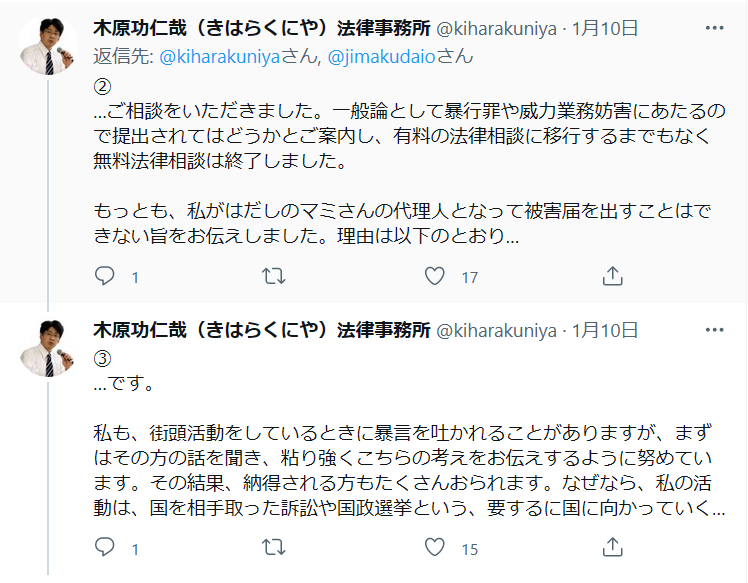The height and width of the screenshot is (583, 748).
Task: Share the second tweet marked ③
Action: pyautogui.click(x=614, y=547)
